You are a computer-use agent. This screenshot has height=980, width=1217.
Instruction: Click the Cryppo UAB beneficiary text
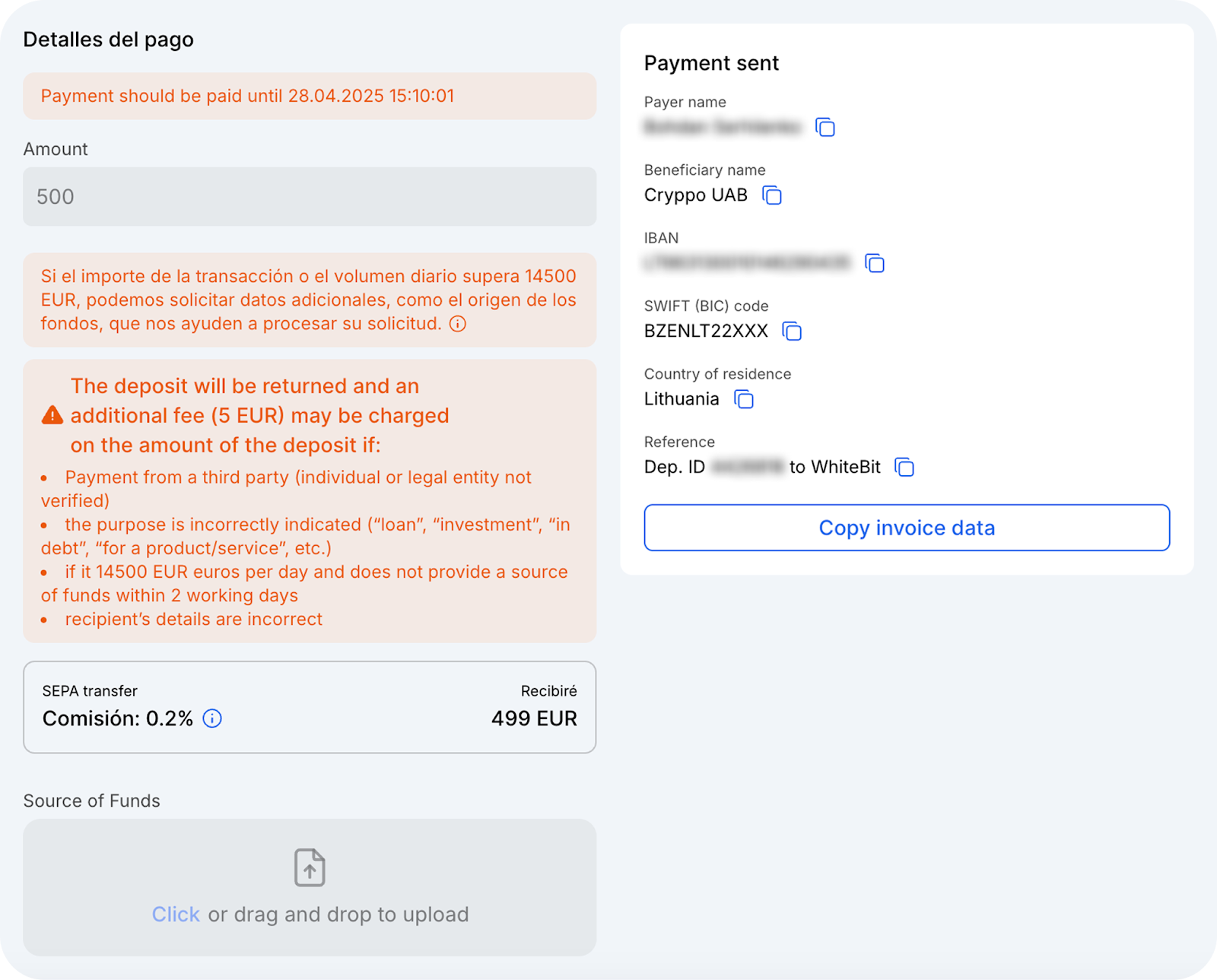[695, 195]
